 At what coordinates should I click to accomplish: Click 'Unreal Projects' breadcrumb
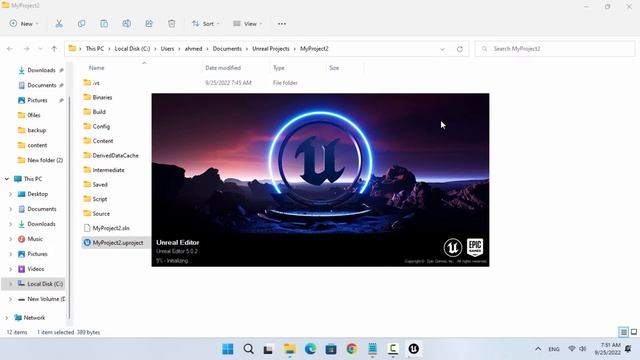coord(271,49)
